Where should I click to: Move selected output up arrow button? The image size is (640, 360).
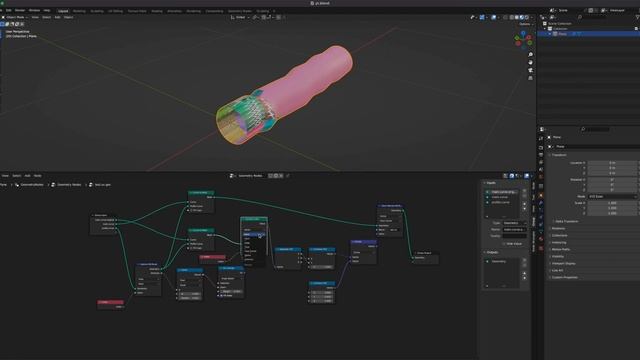click(x=525, y=273)
